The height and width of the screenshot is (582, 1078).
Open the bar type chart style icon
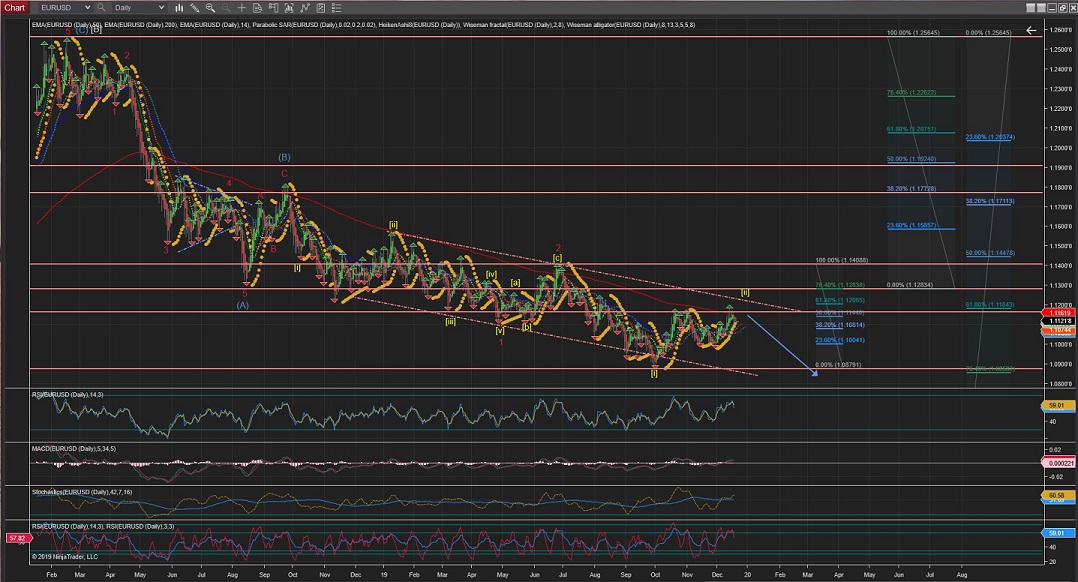(x=179, y=7)
